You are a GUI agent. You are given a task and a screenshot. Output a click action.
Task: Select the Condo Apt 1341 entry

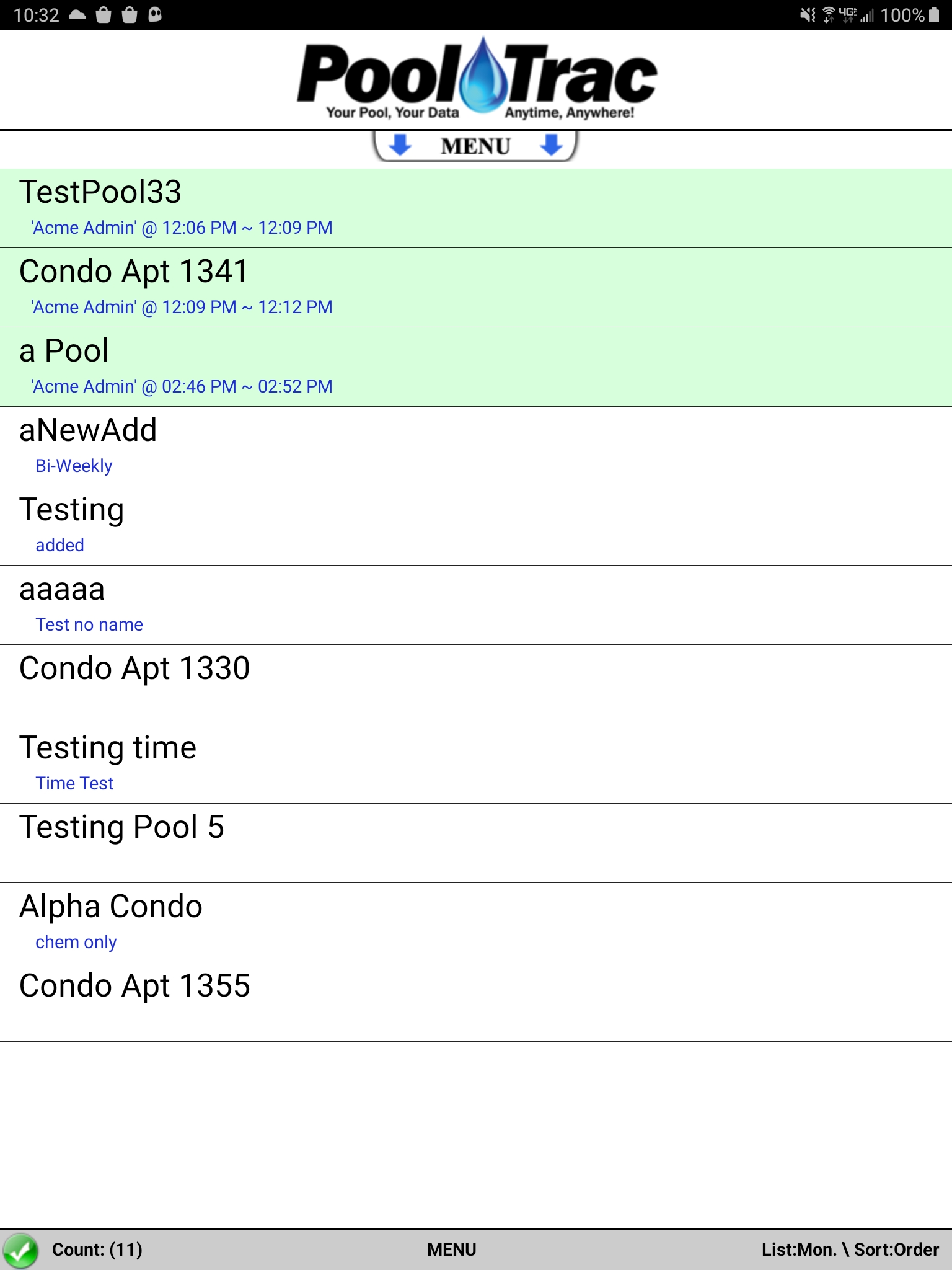click(x=476, y=288)
